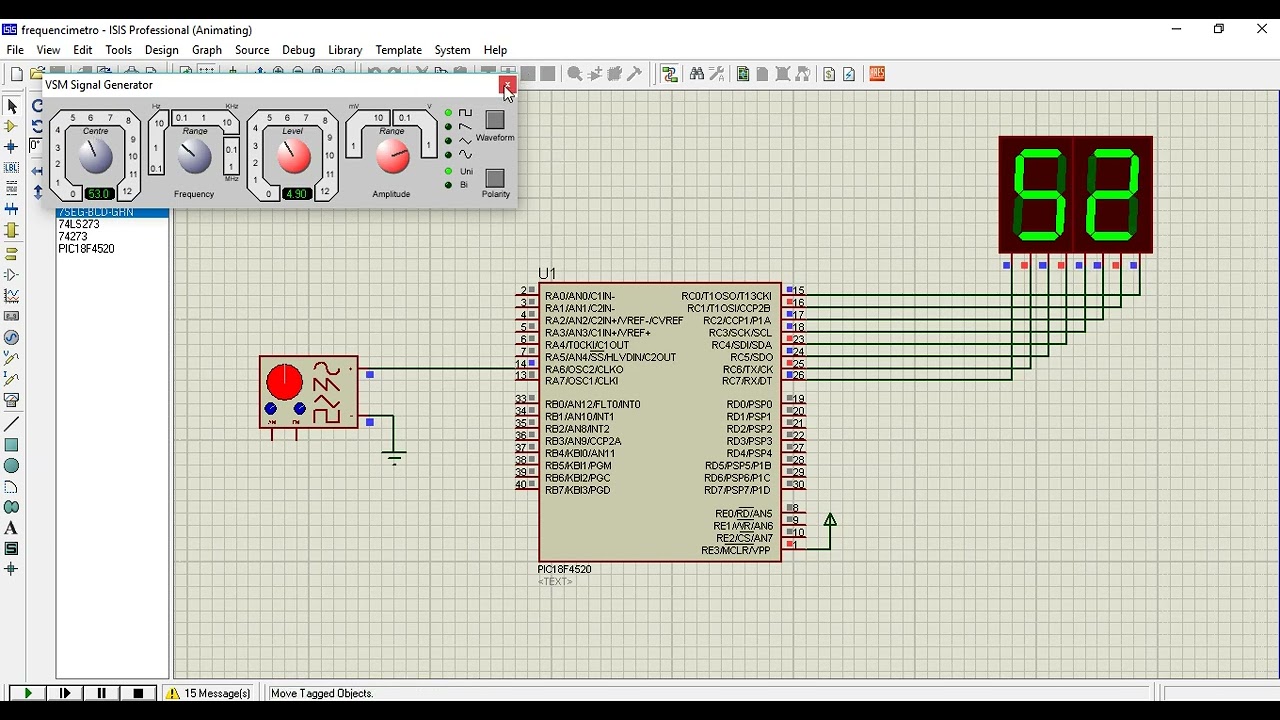Select the Markers Mode tool
Image resolution: width=1280 pixels, height=720 pixels.
pos(12,569)
